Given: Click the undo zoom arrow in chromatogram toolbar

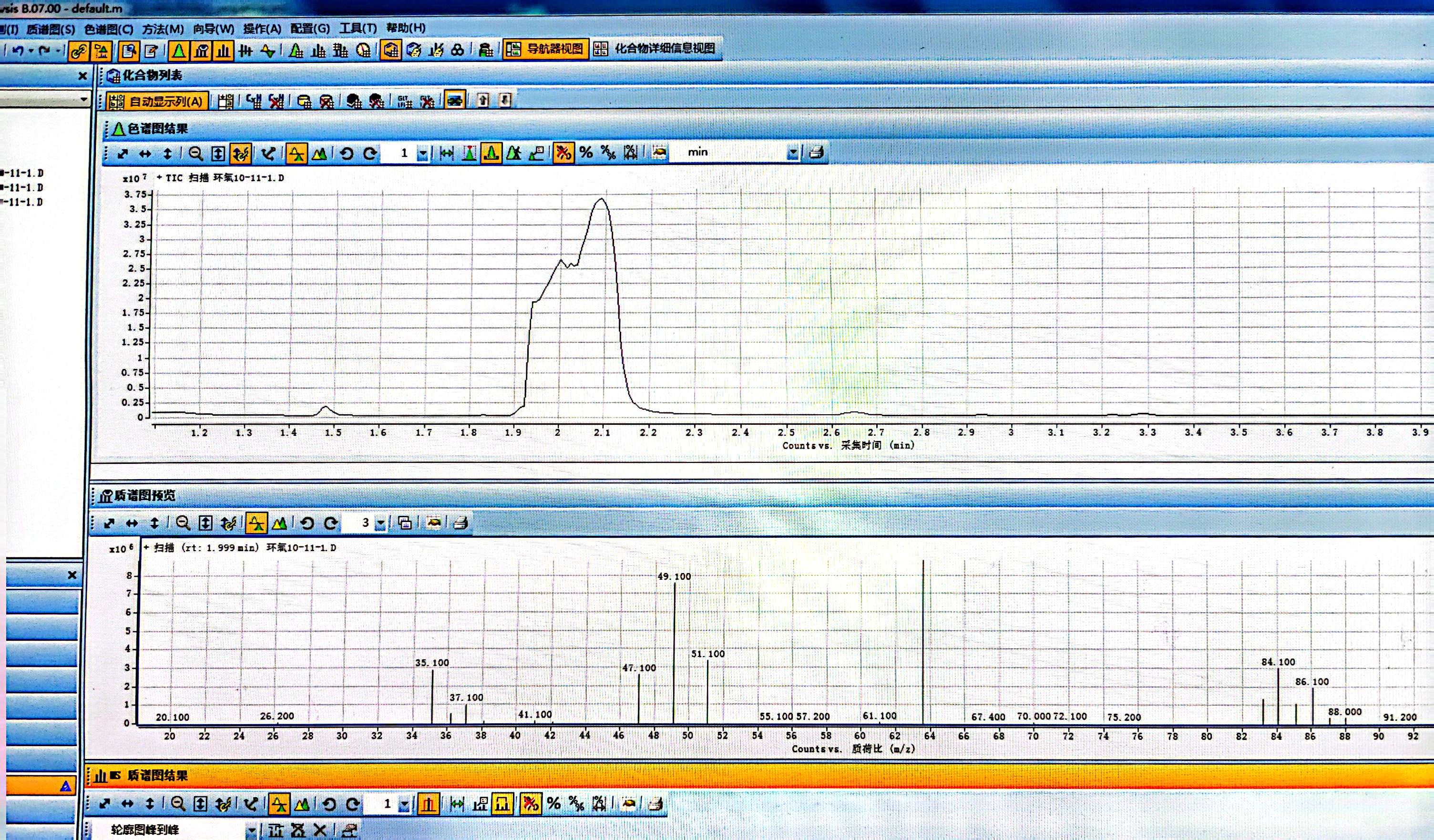Looking at the screenshot, I should [347, 154].
